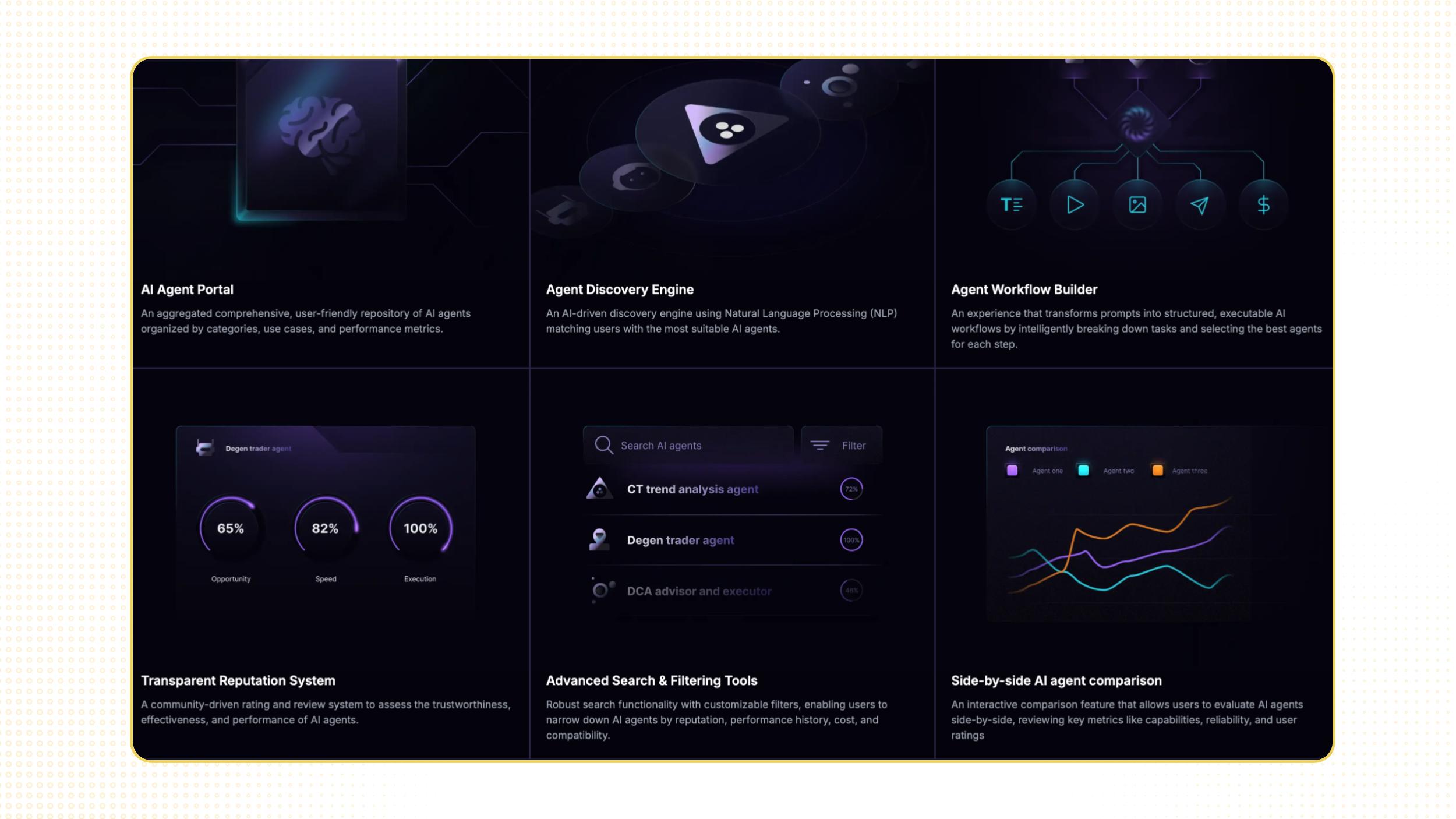Click the play triangle workflow icon
This screenshot has width=1456, height=819.
[x=1075, y=204]
